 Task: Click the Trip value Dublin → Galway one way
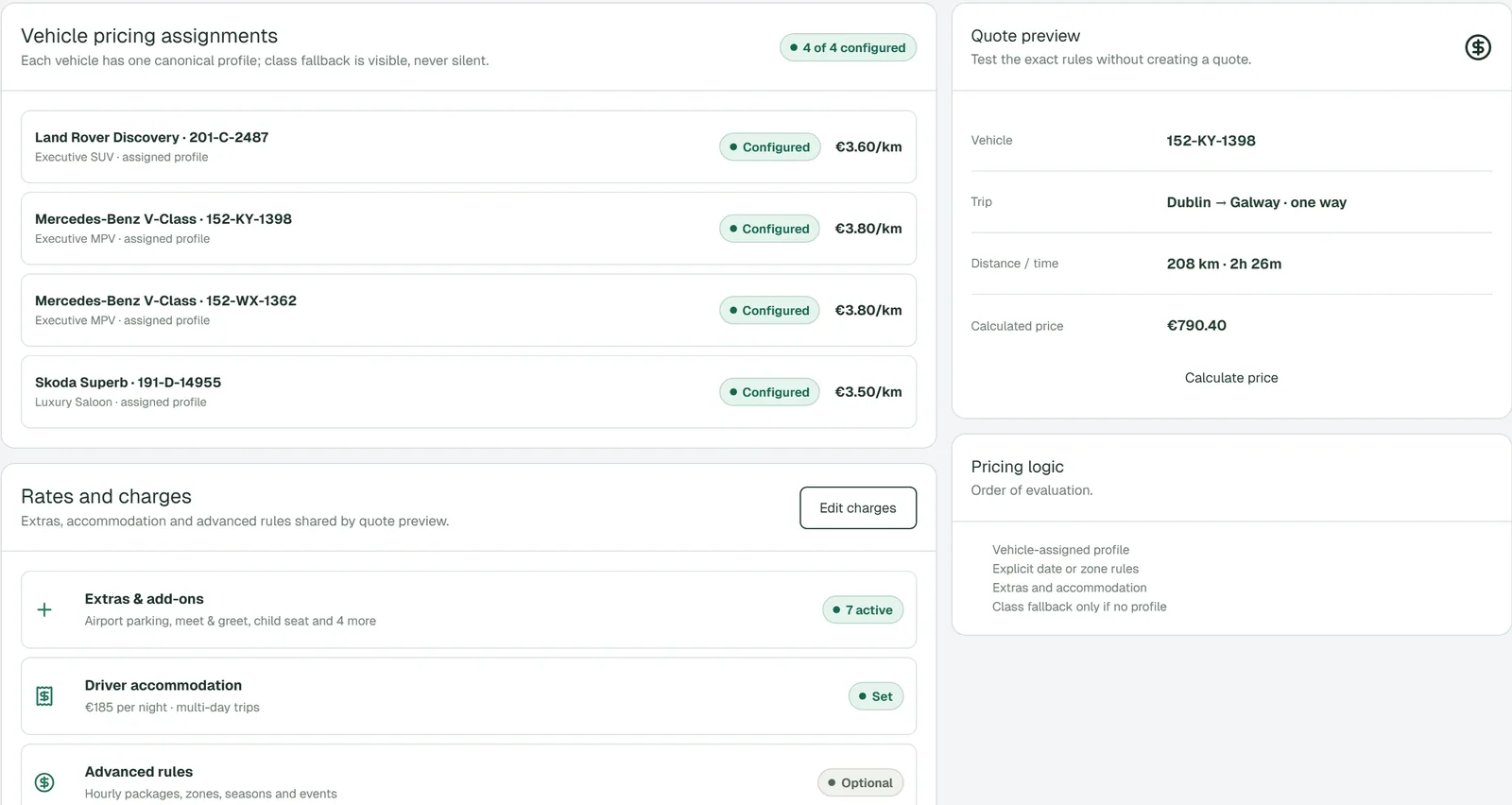(x=1257, y=202)
